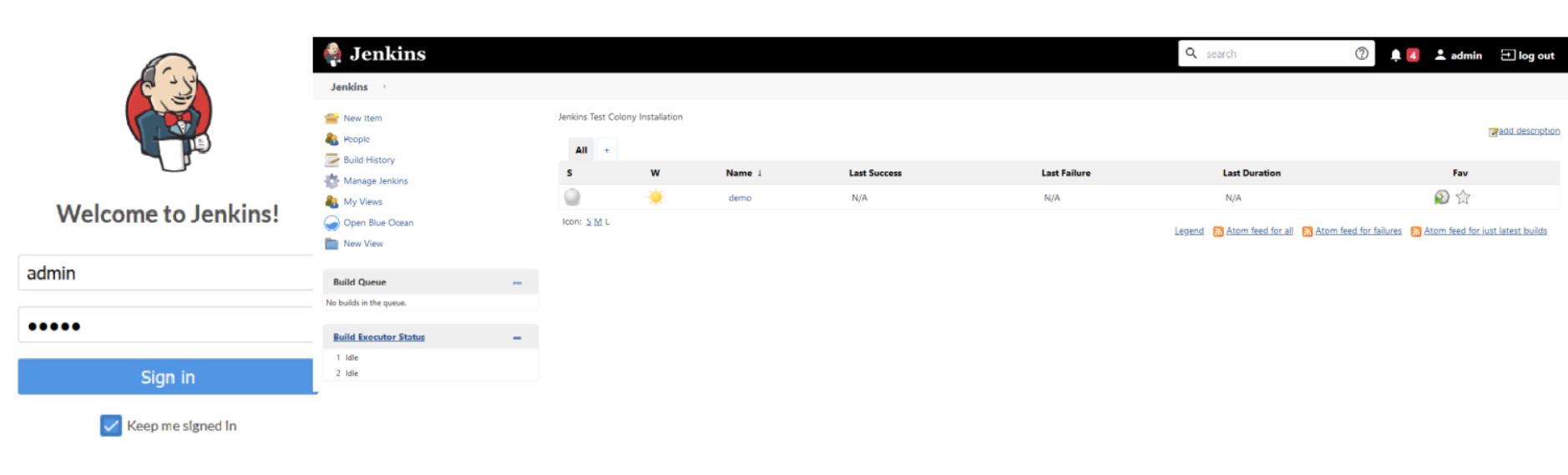Click Atom feed for all link

(1259, 231)
